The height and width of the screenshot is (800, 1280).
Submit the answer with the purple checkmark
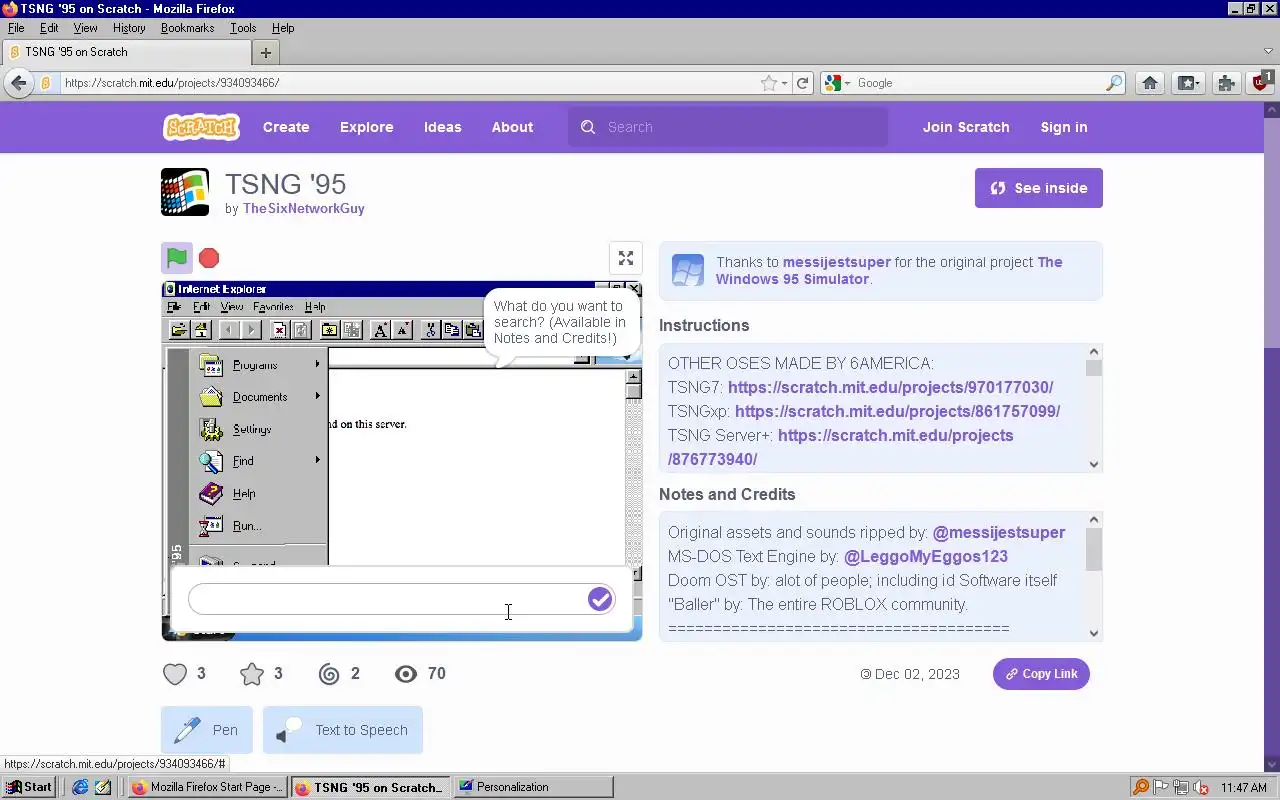point(600,599)
